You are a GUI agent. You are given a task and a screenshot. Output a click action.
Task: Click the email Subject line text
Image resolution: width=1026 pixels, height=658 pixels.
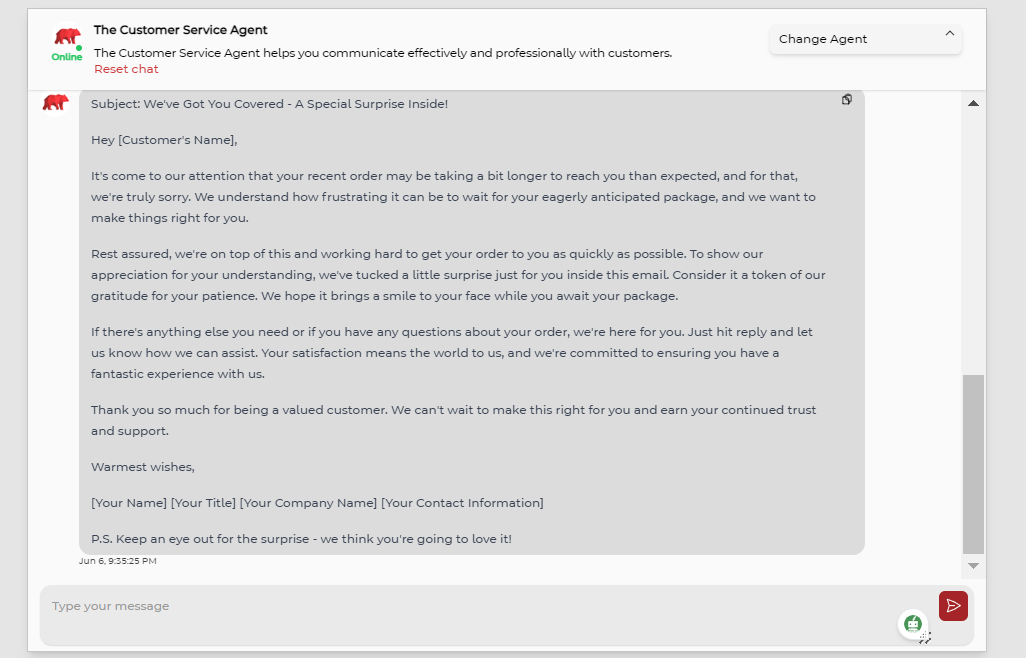point(269,104)
